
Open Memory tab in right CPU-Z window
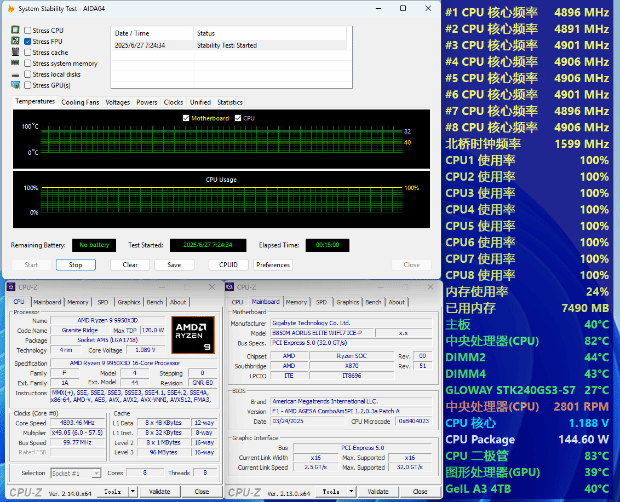pos(296,302)
